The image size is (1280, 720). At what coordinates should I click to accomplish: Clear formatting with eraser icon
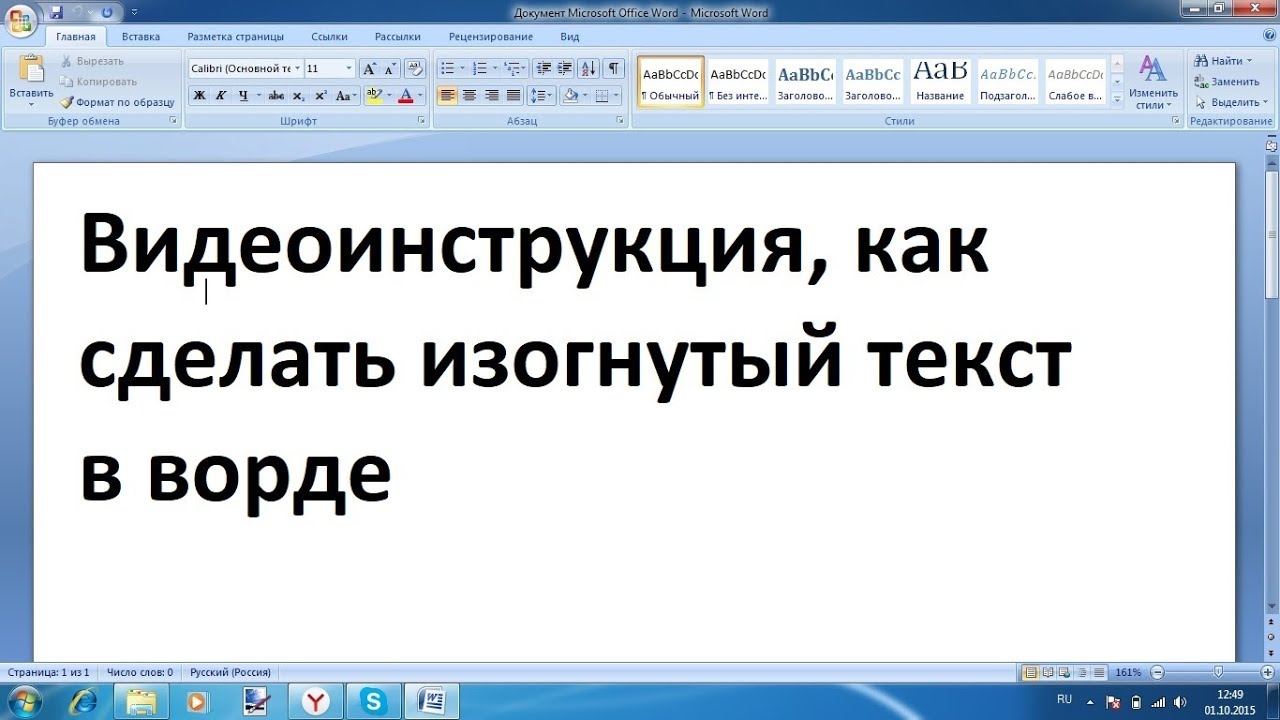(x=416, y=68)
